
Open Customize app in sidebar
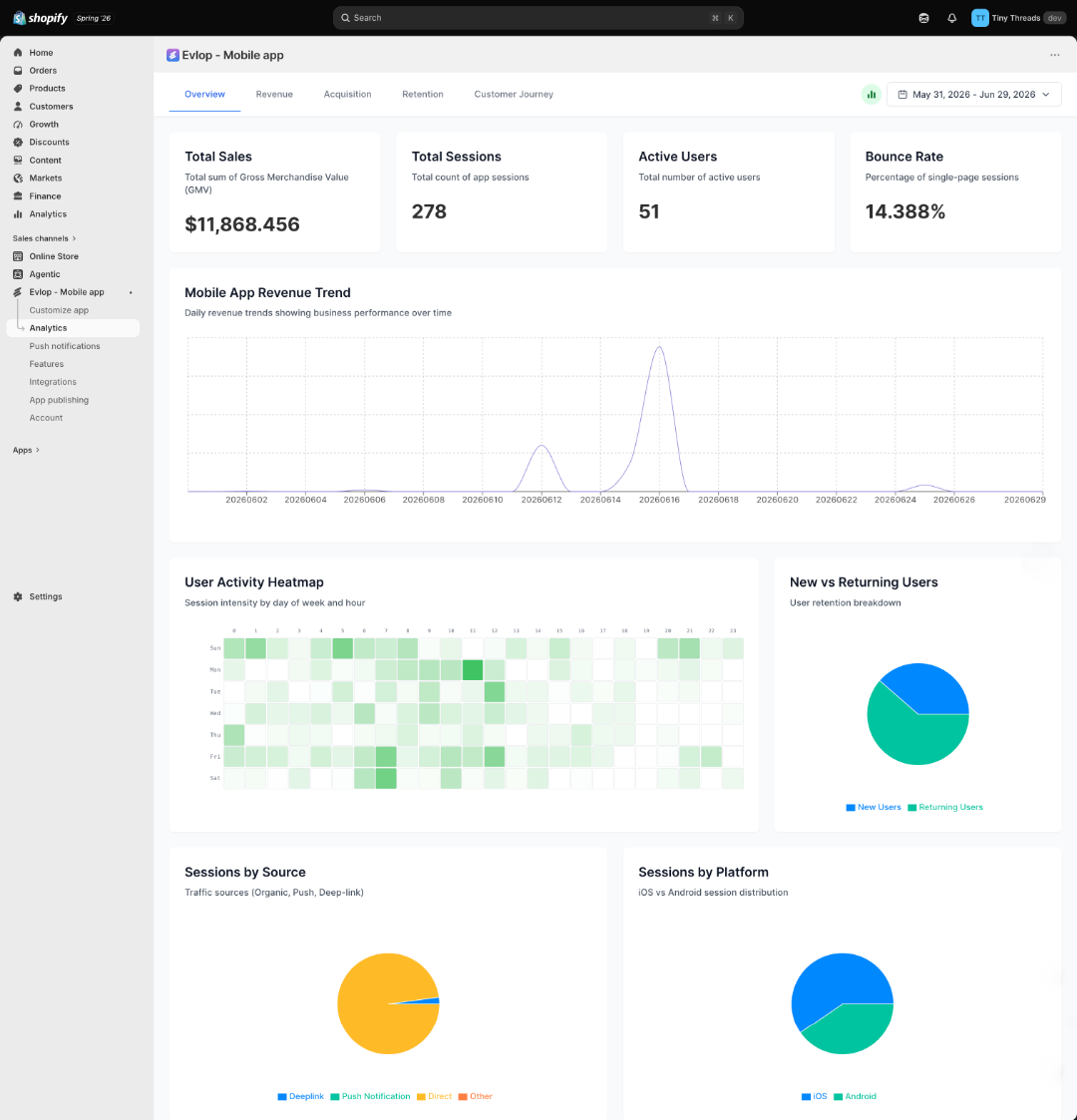click(x=59, y=310)
